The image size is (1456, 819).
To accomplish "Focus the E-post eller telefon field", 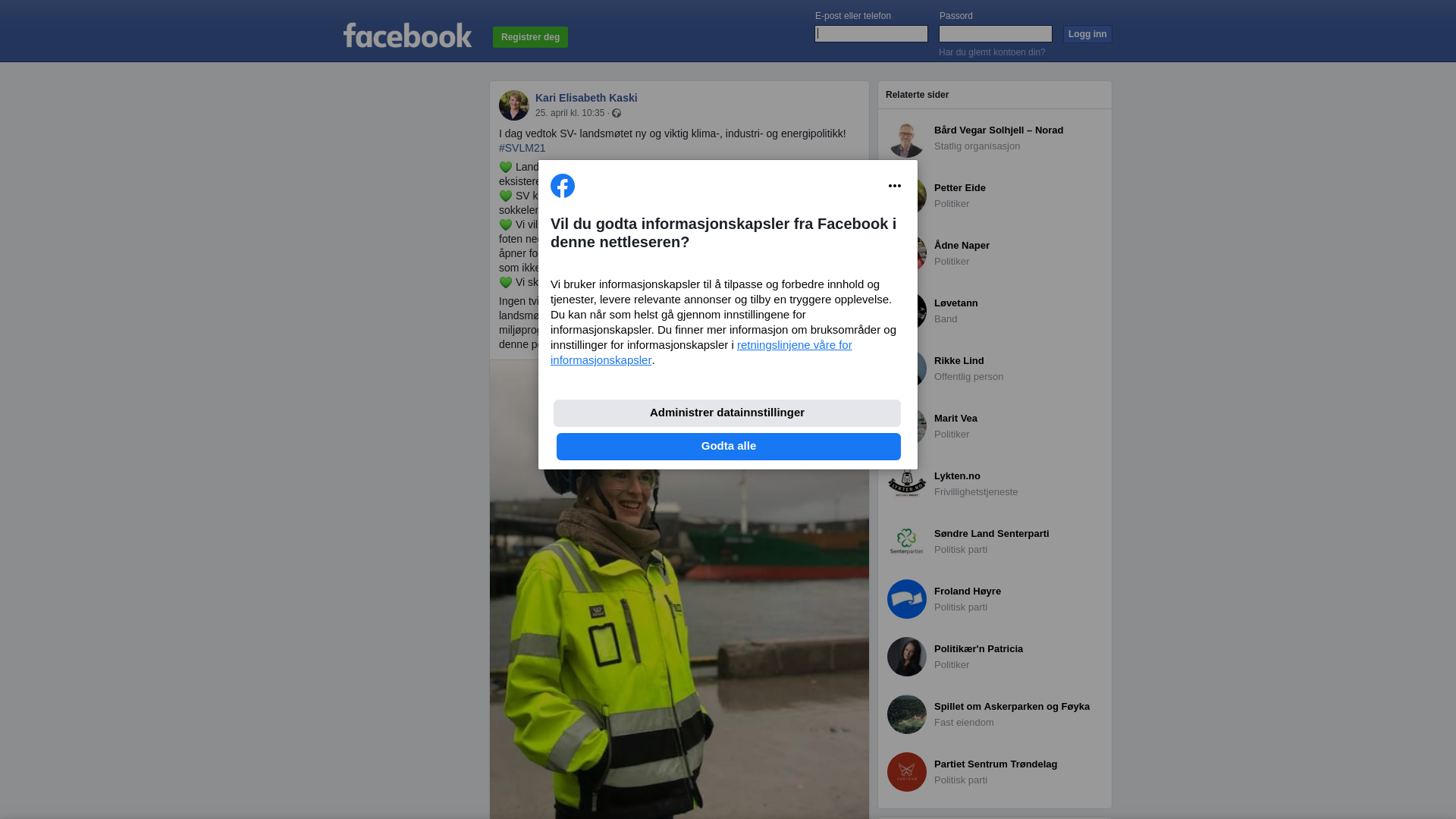I will pos(871,33).
